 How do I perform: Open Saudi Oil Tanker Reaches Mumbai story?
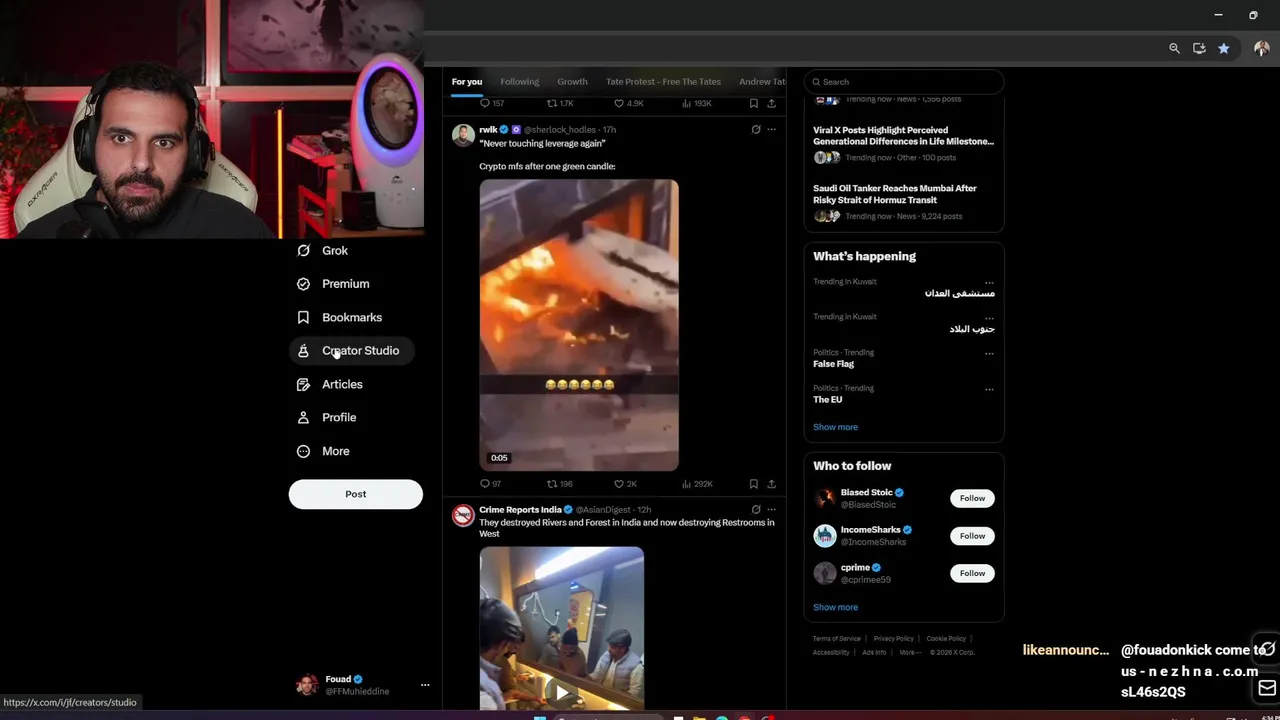point(903,202)
